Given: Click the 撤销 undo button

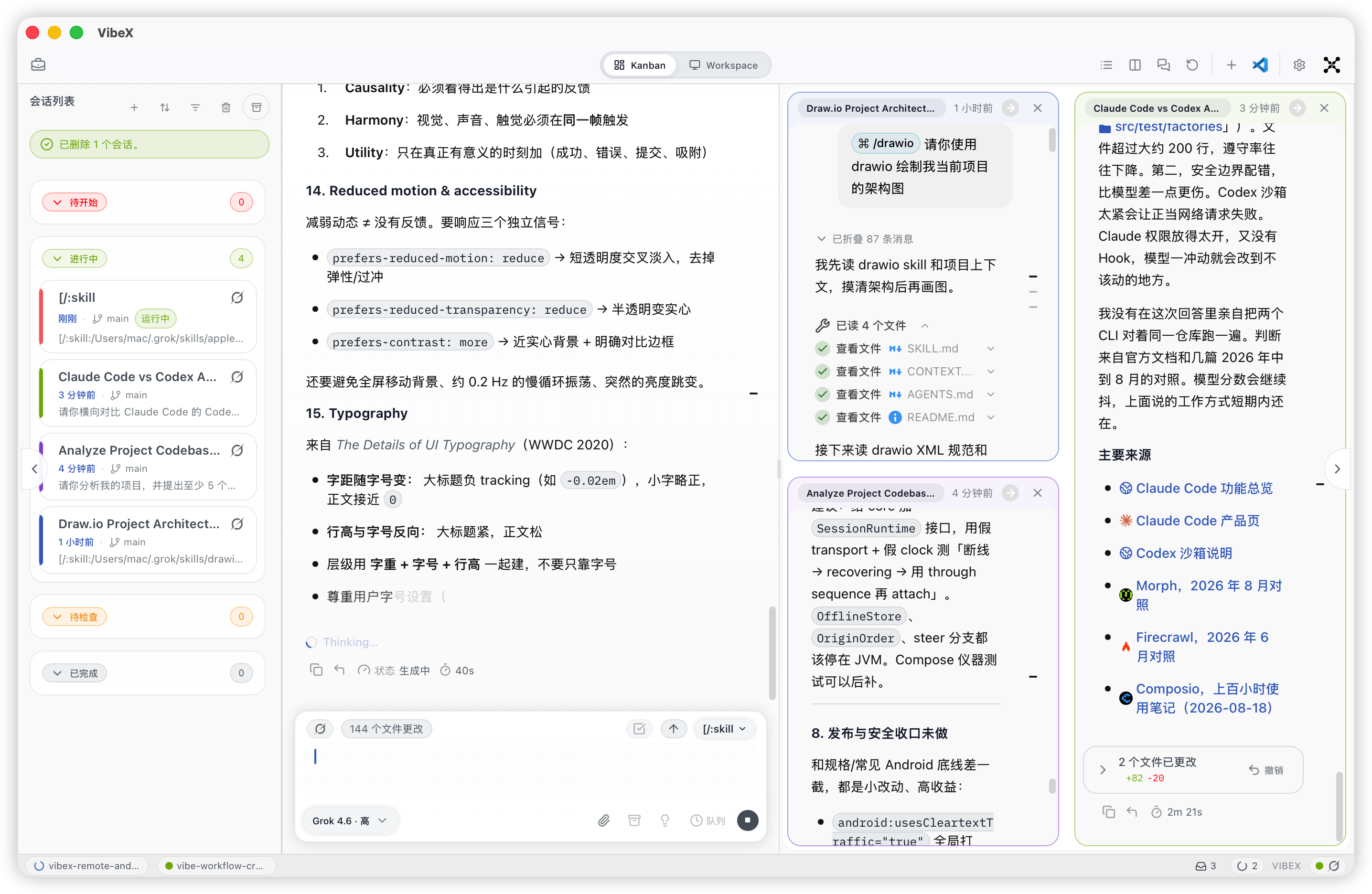Looking at the screenshot, I should pyautogui.click(x=1266, y=769).
